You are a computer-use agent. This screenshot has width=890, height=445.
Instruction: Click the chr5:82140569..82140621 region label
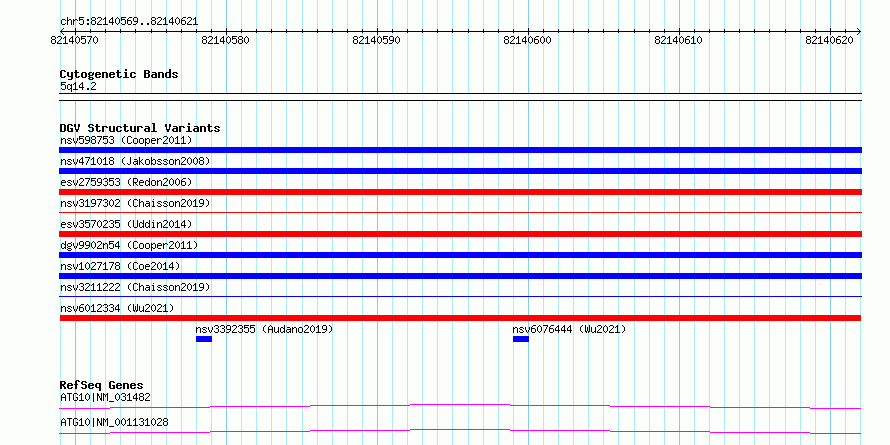point(129,22)
